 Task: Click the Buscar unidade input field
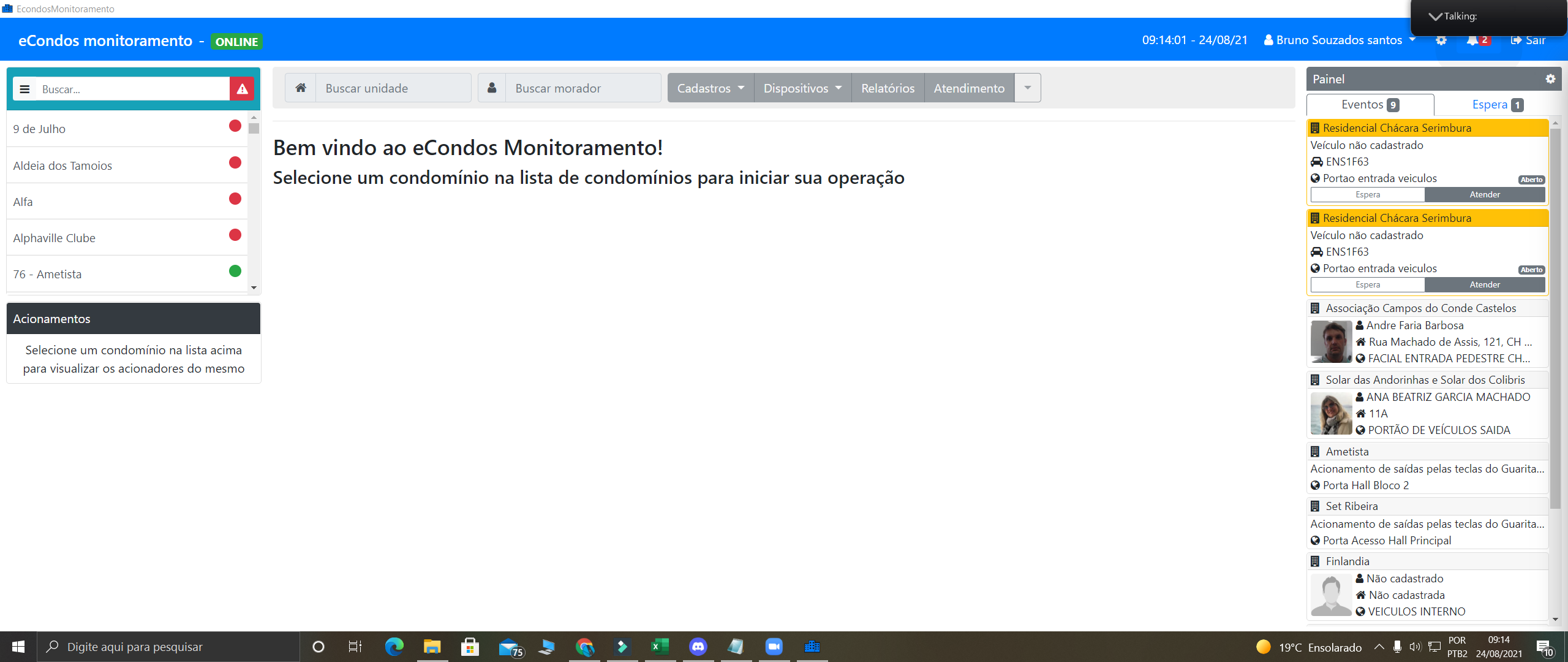(x=393, y=88)
